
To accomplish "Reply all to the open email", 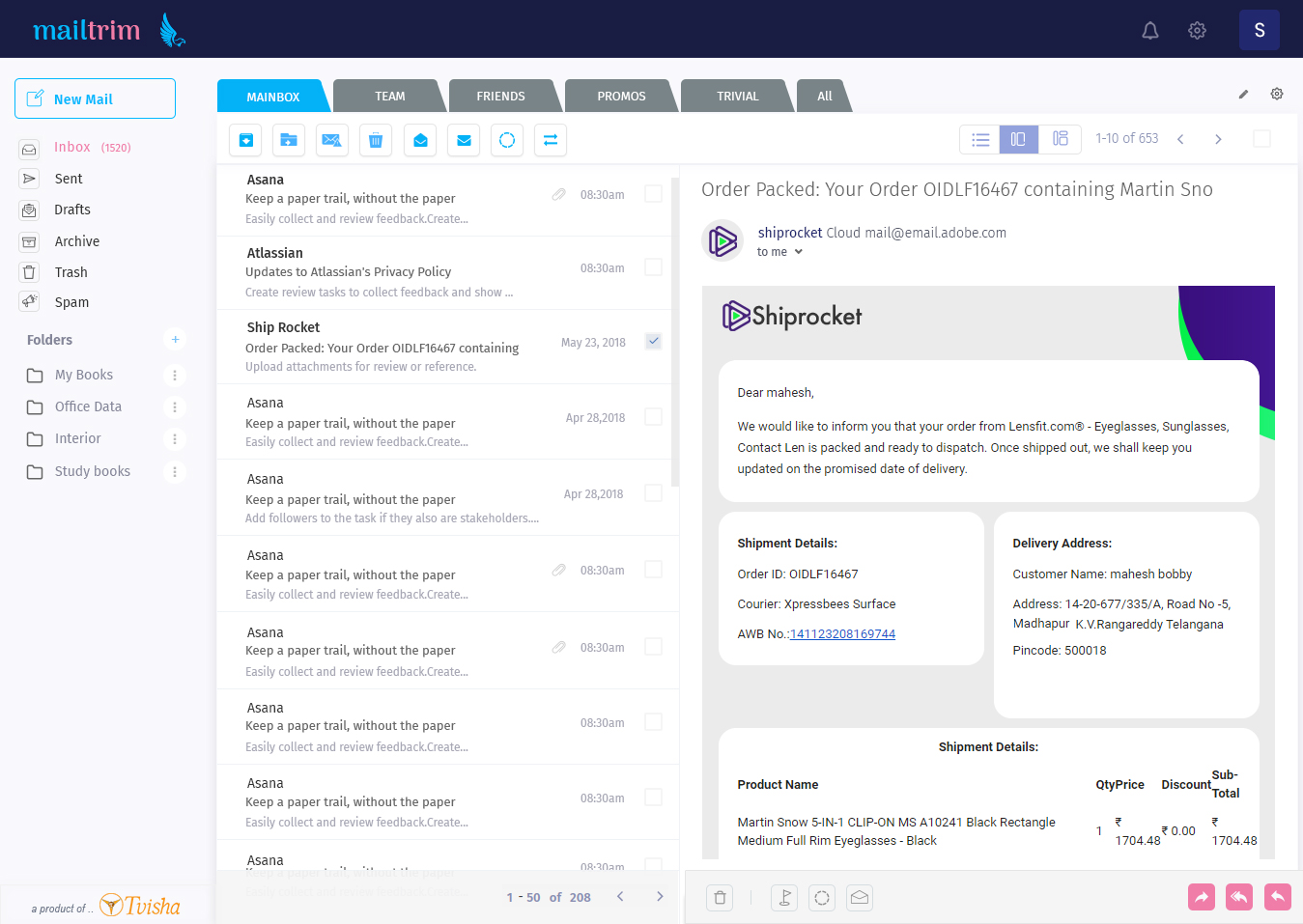I will pos(1239,897).
